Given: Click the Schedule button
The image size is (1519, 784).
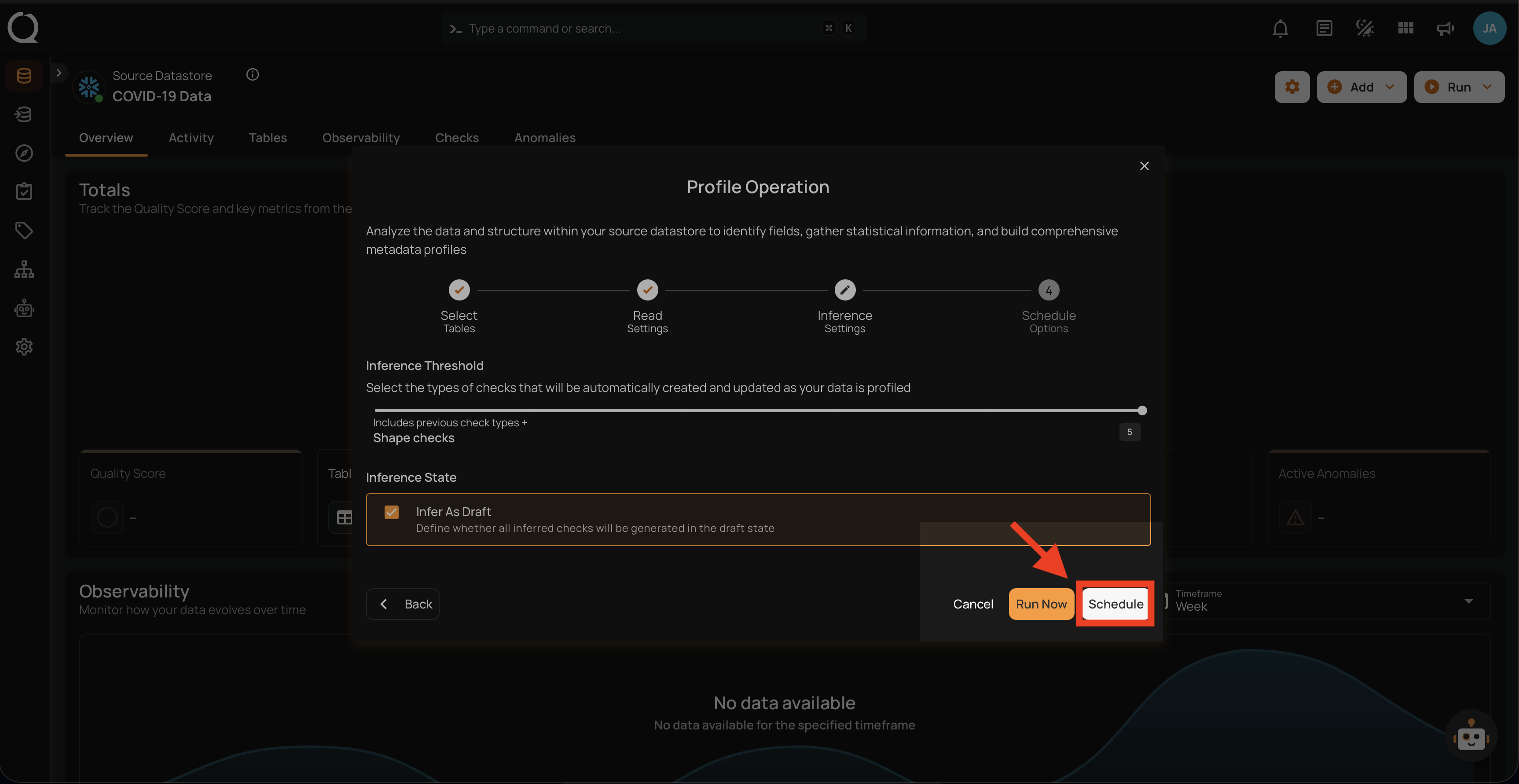Looking at the screenshot, I should [x=1115, y=604].
